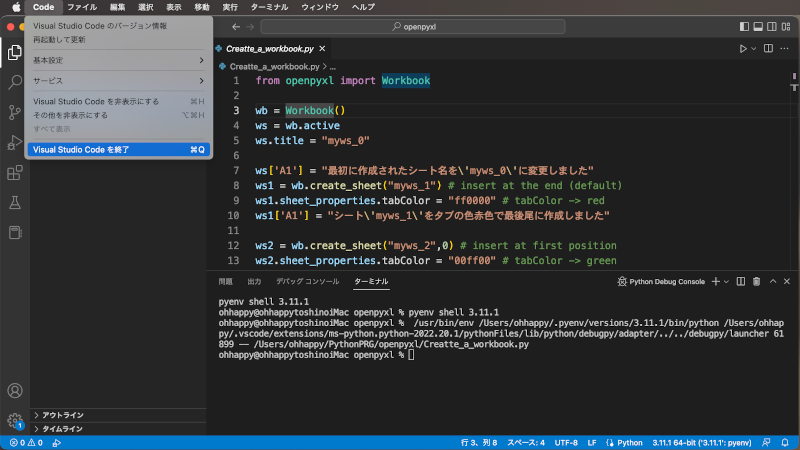Select the Creatte_a_workbook.py editor tab
800x450 pixels.
pyautogui.click(x=269, y=48)
